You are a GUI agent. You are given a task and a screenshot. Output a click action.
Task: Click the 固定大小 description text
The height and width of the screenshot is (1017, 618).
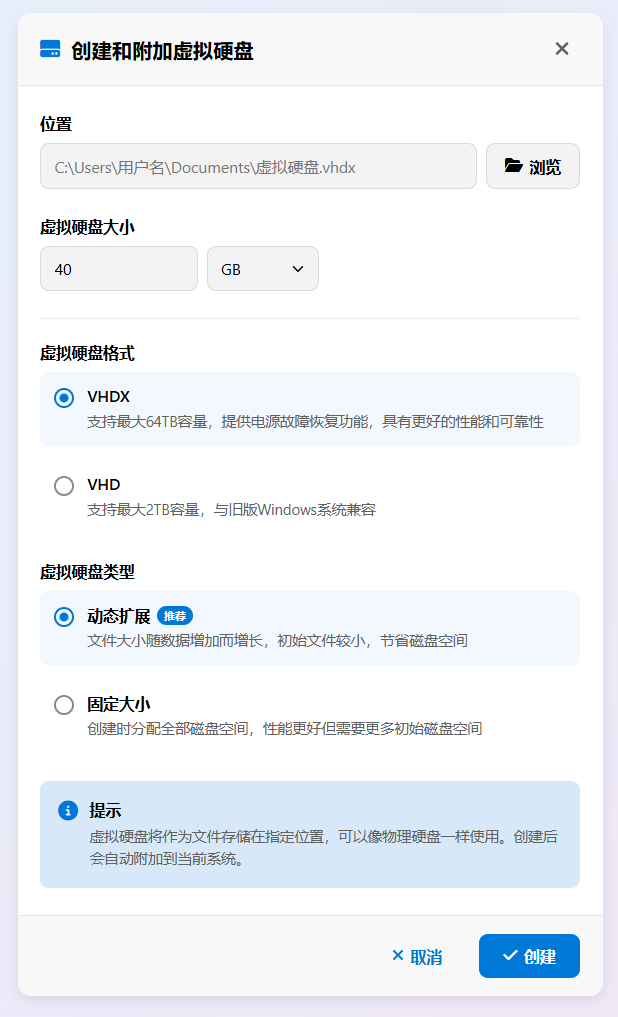(x=285, y=729)
